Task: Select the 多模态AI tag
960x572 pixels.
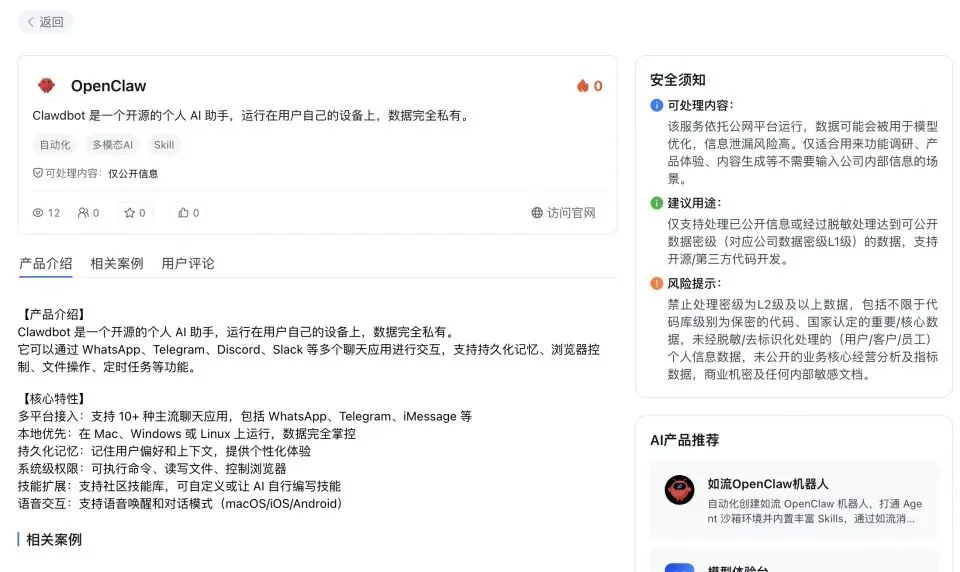Action: [113, 145]
